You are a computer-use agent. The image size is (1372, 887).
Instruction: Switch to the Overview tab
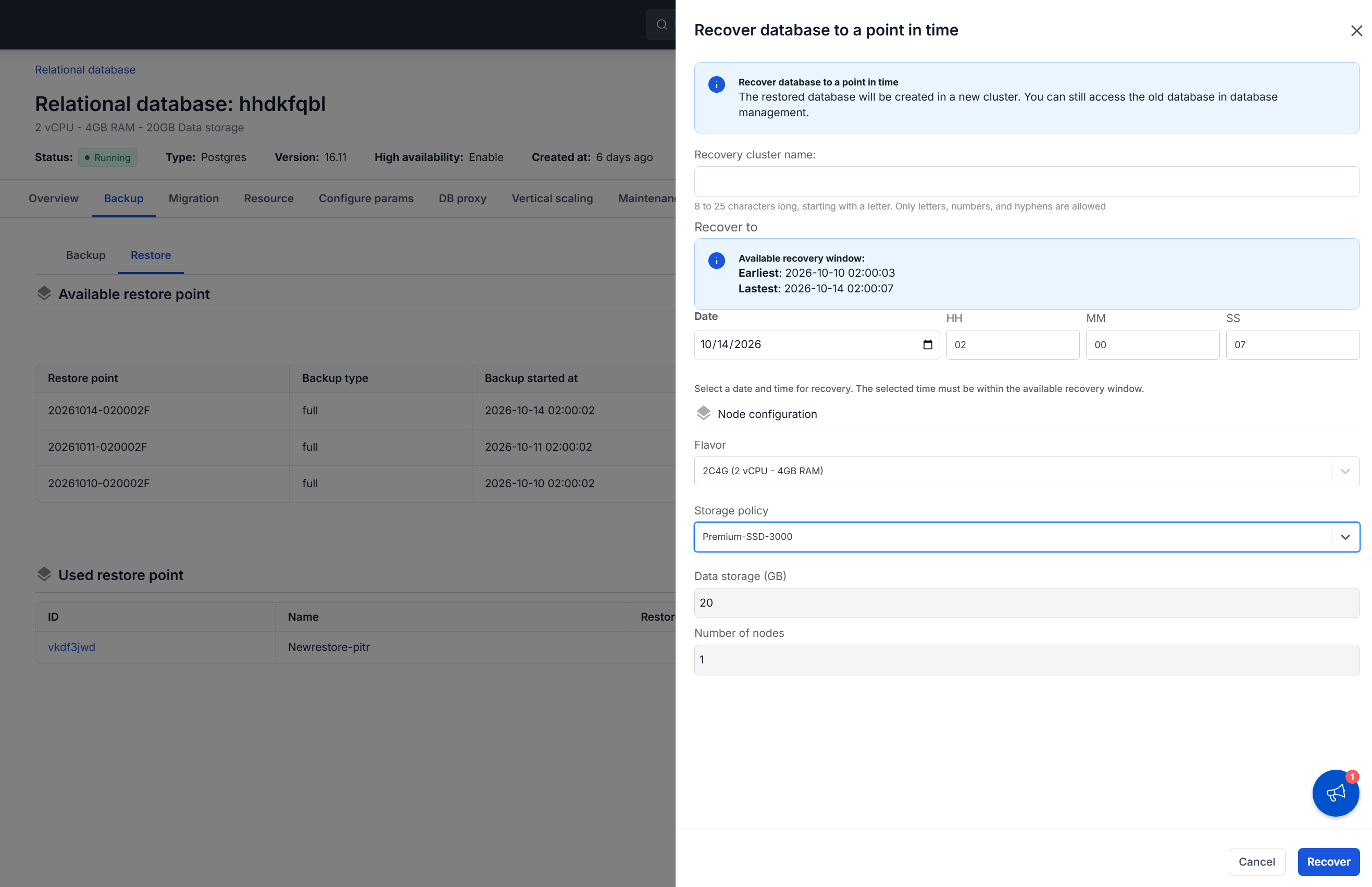point(54,198)
